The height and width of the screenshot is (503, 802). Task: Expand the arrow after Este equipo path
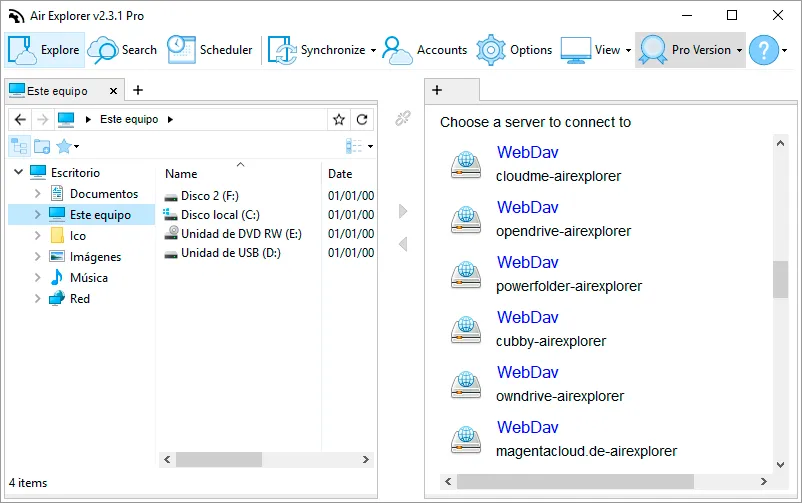[170, 119]
